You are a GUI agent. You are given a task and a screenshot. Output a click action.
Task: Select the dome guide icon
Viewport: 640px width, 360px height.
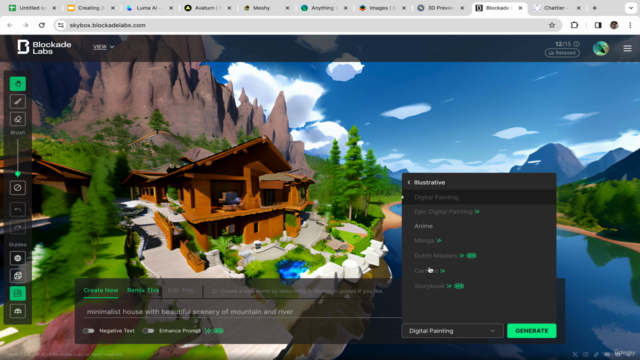(18, 311)
